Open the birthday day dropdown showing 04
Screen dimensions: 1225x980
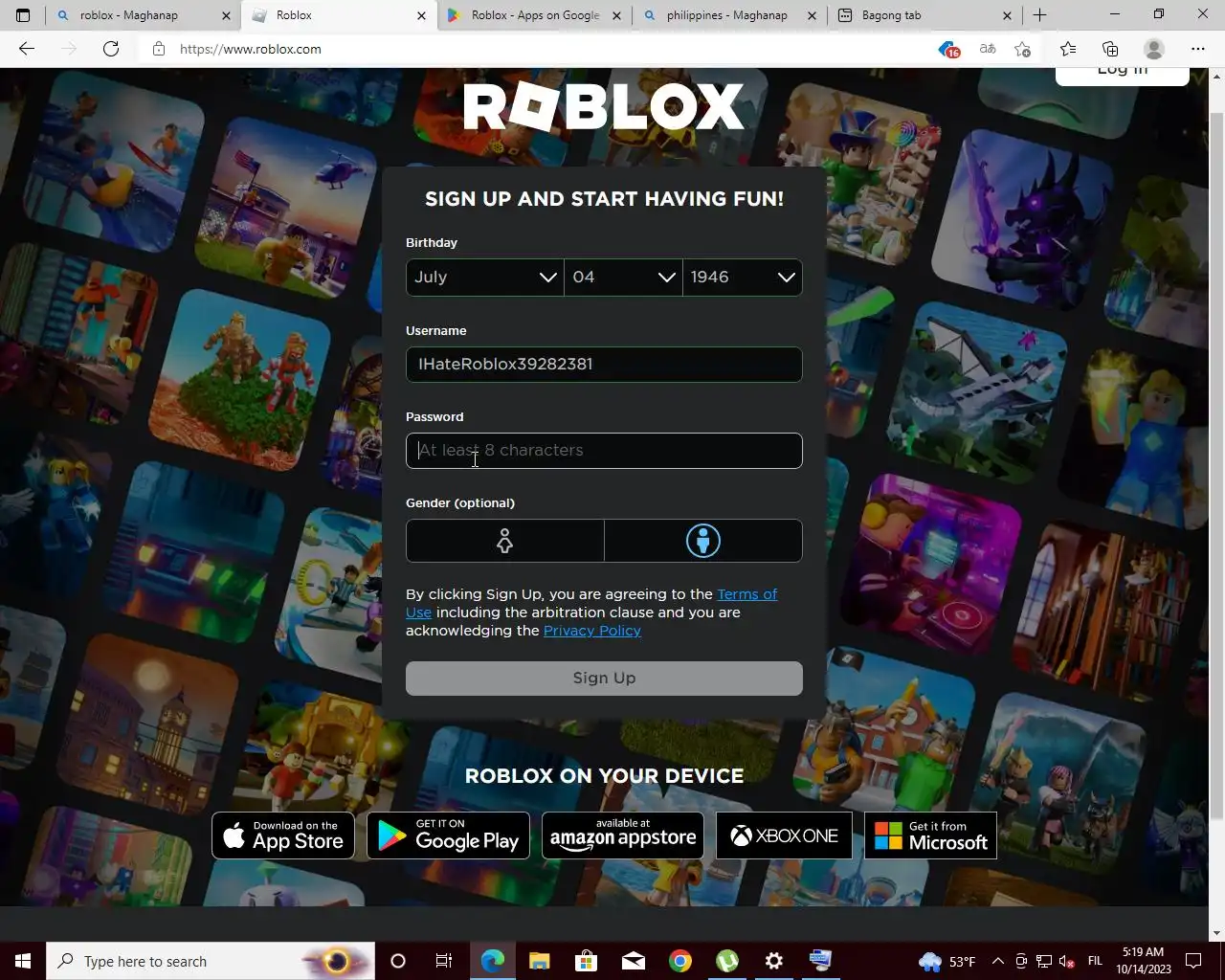[623, 277]
